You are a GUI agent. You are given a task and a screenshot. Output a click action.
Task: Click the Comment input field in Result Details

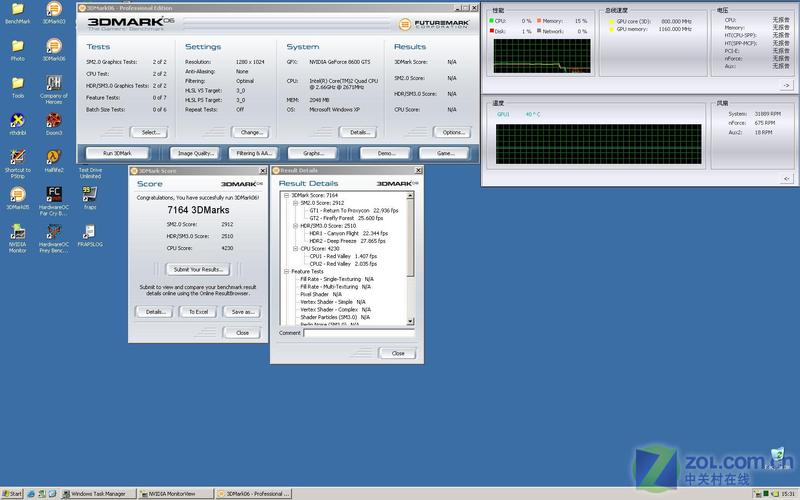[359, 333]
